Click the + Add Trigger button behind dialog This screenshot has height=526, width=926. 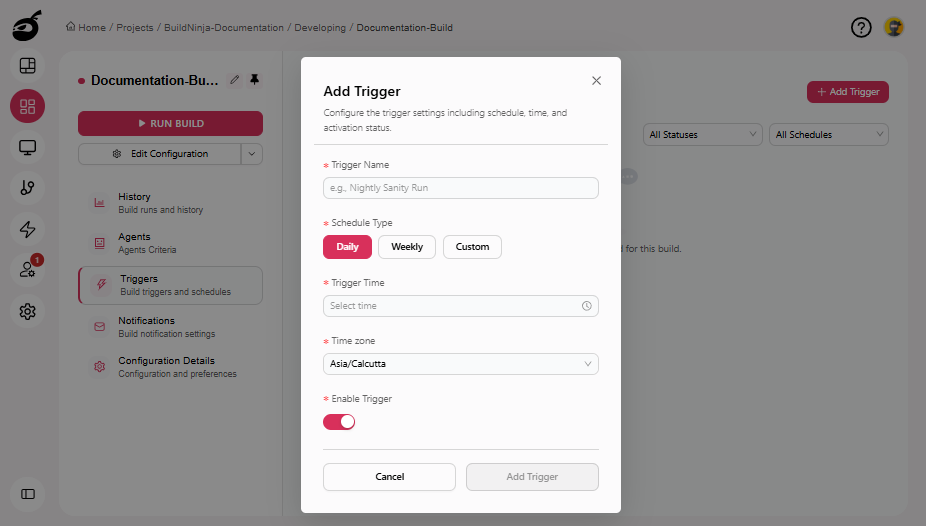click(847, 92)
